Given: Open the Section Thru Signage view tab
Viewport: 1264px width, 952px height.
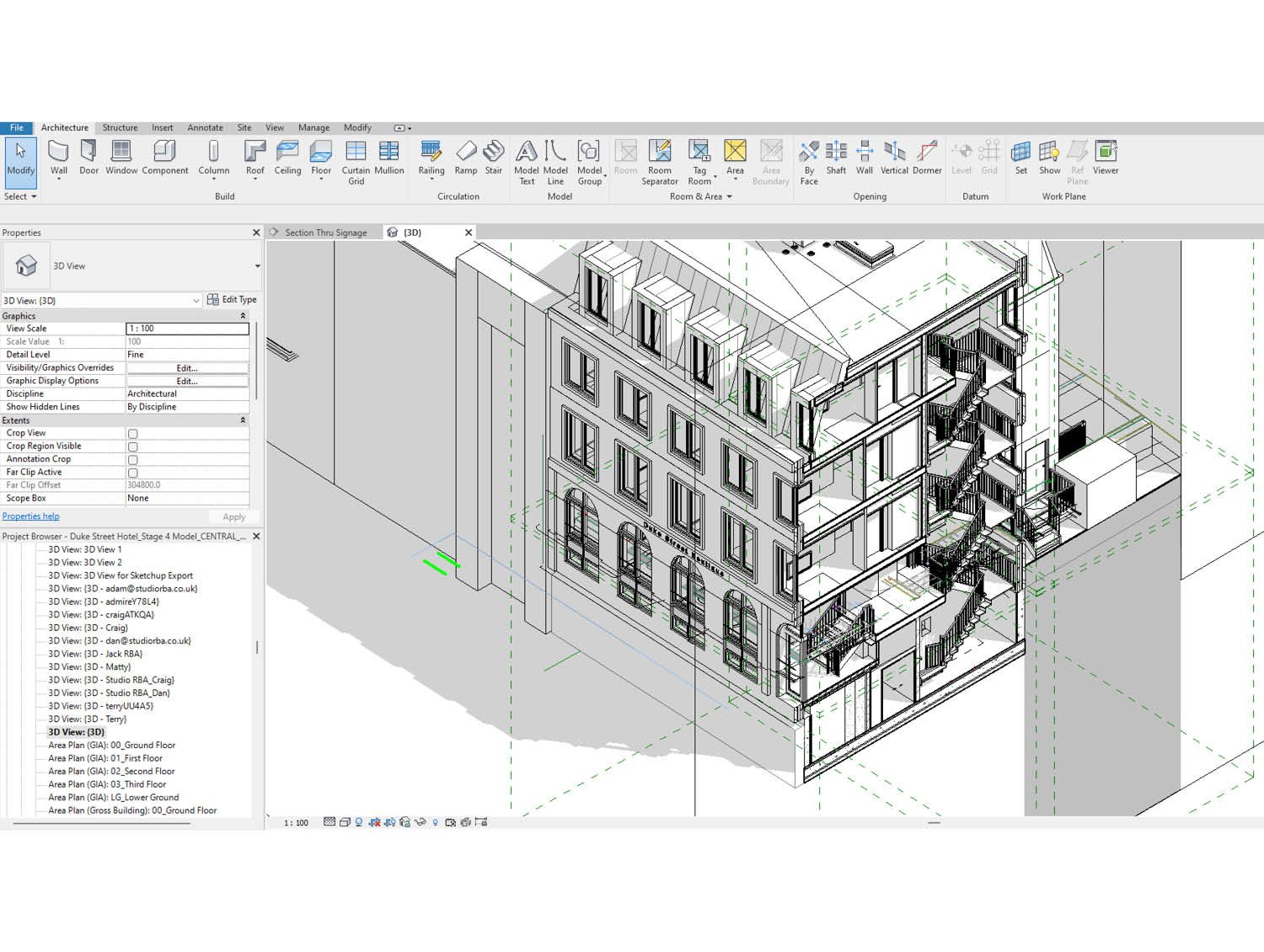Looking at the screenshot, I should click(327, 232).
